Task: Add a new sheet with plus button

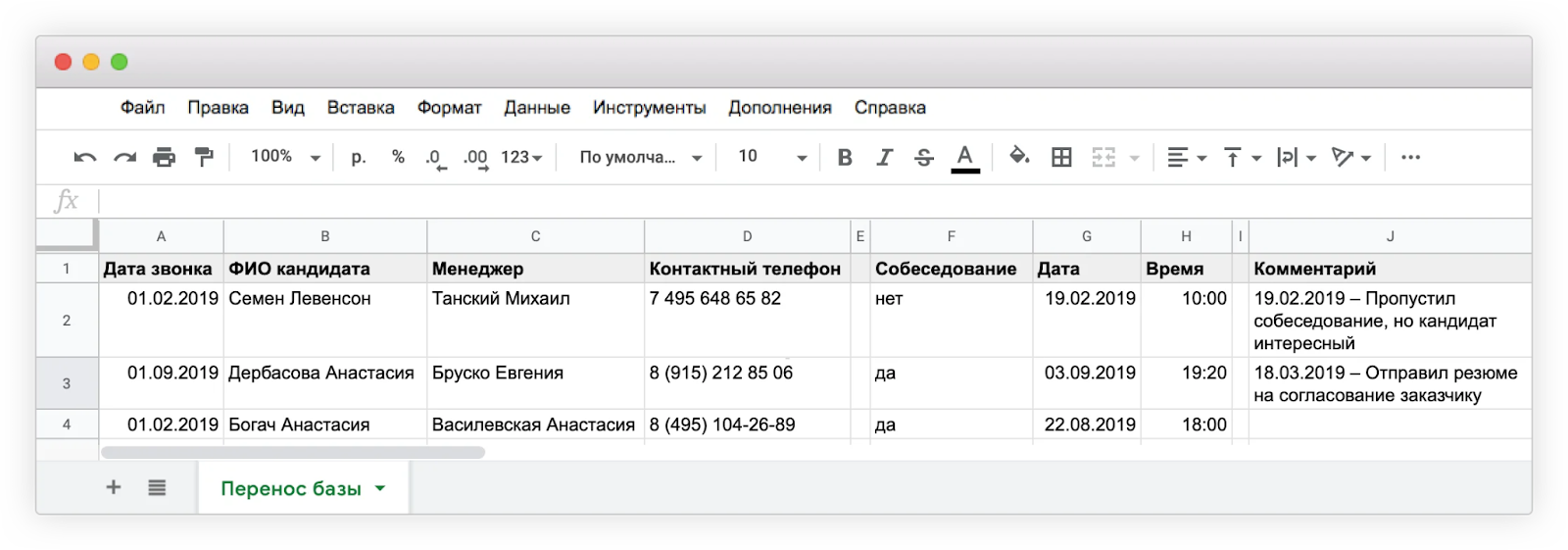Action: coord(114,487)
